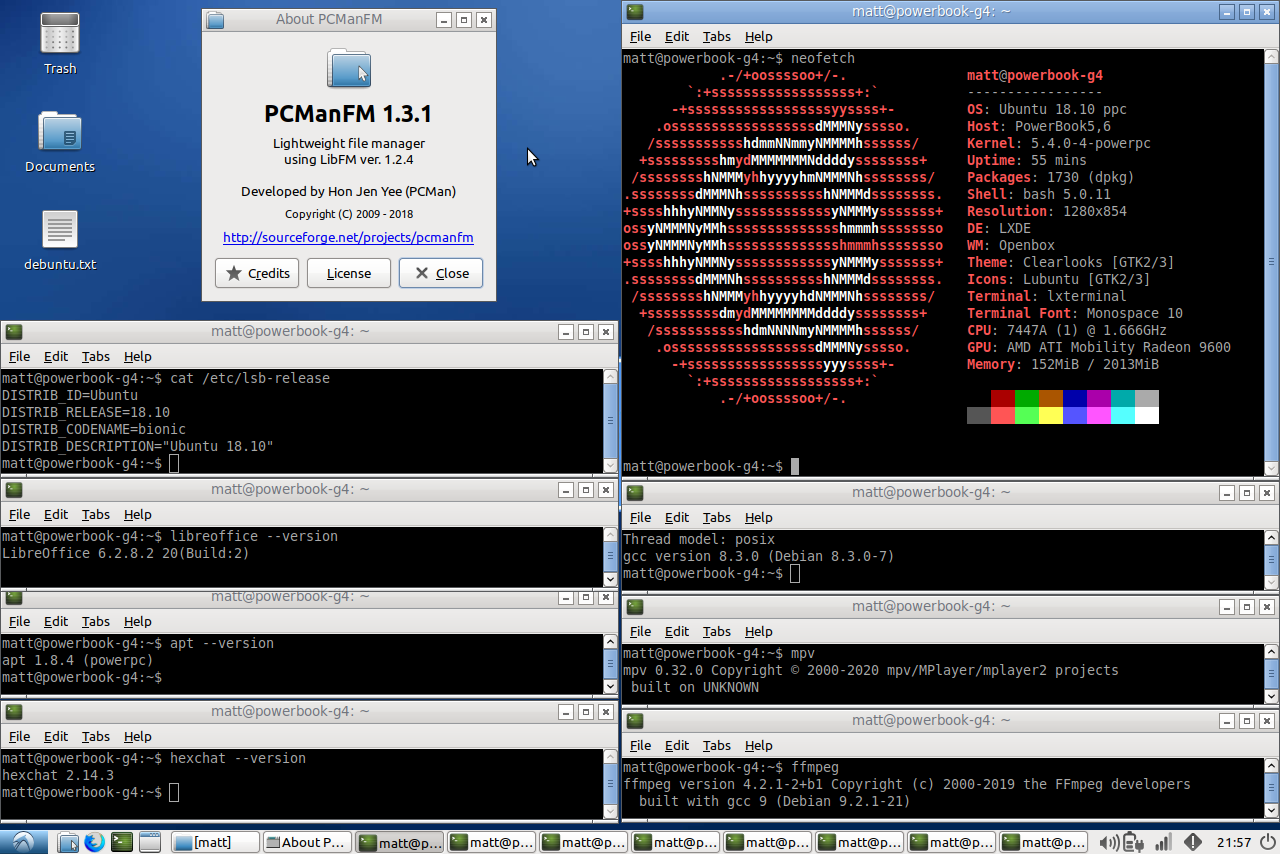The width and height of the screenshot is (1280, 854).
Task: Click 'gcc version 8.3.0' output line
Action: 759,556
